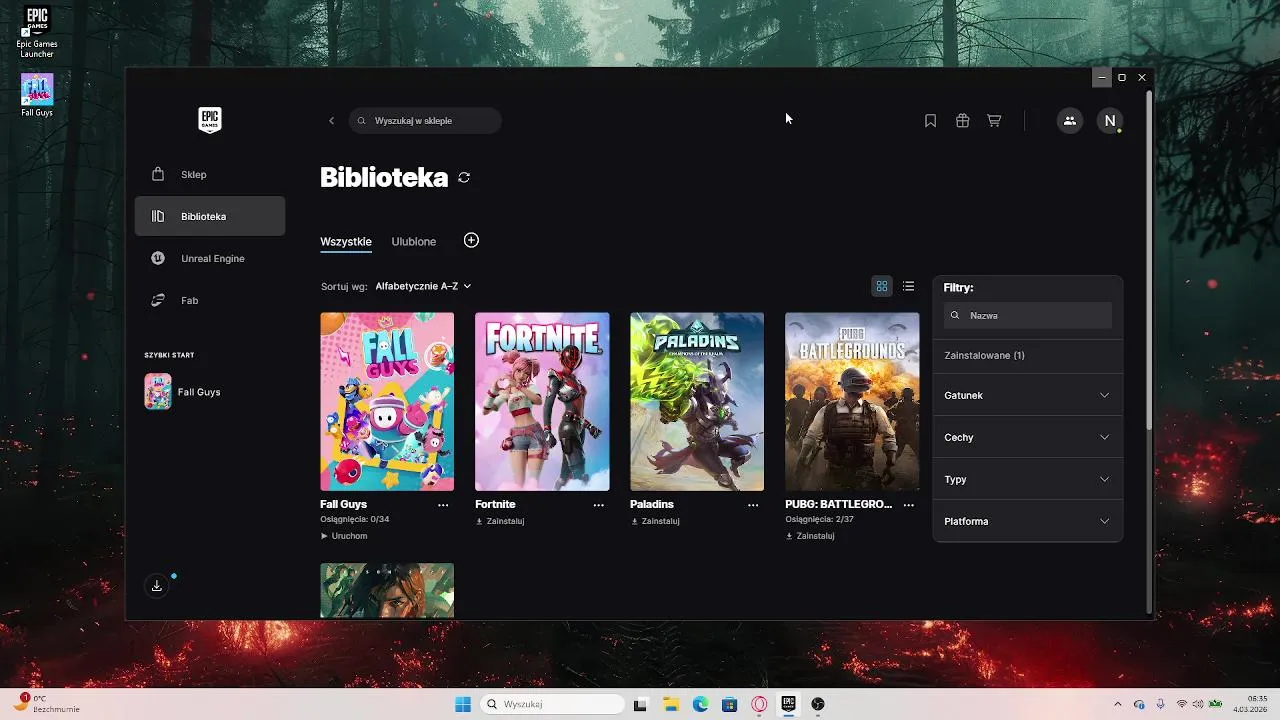
Task: Switch to the Wszystkie tab
Action: [346, 242]
